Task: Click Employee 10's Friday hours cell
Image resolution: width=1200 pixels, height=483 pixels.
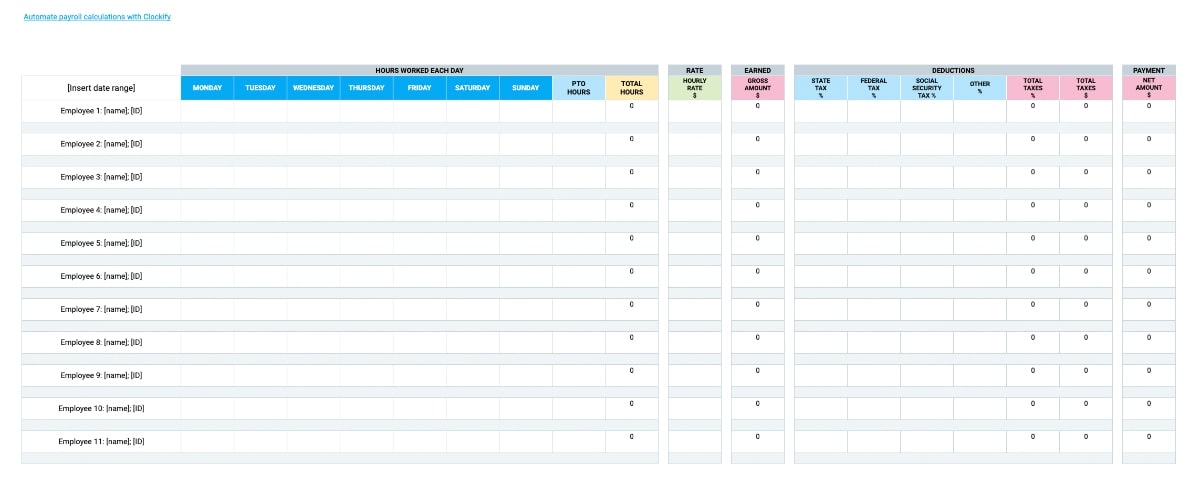Action: coord(419,408)
